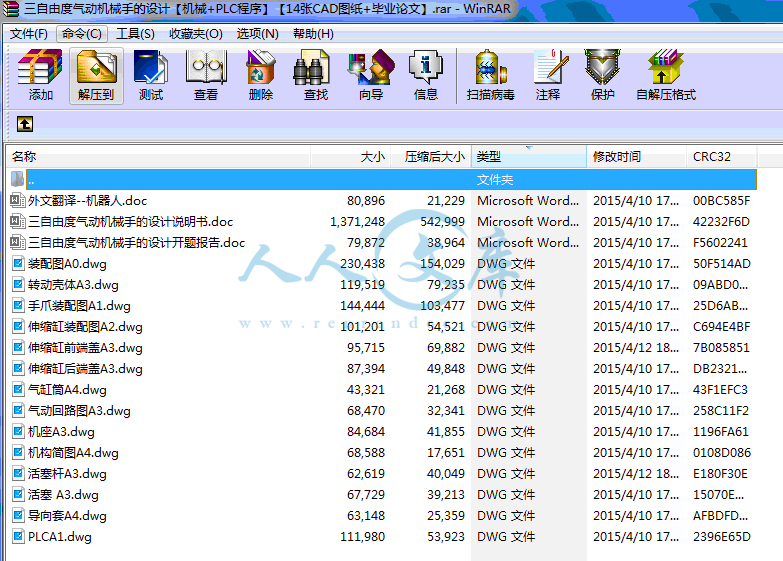Viewport: 783px width, 561px height.
Task: Select file 装配图A0.dwg
Action: (67, 264)
